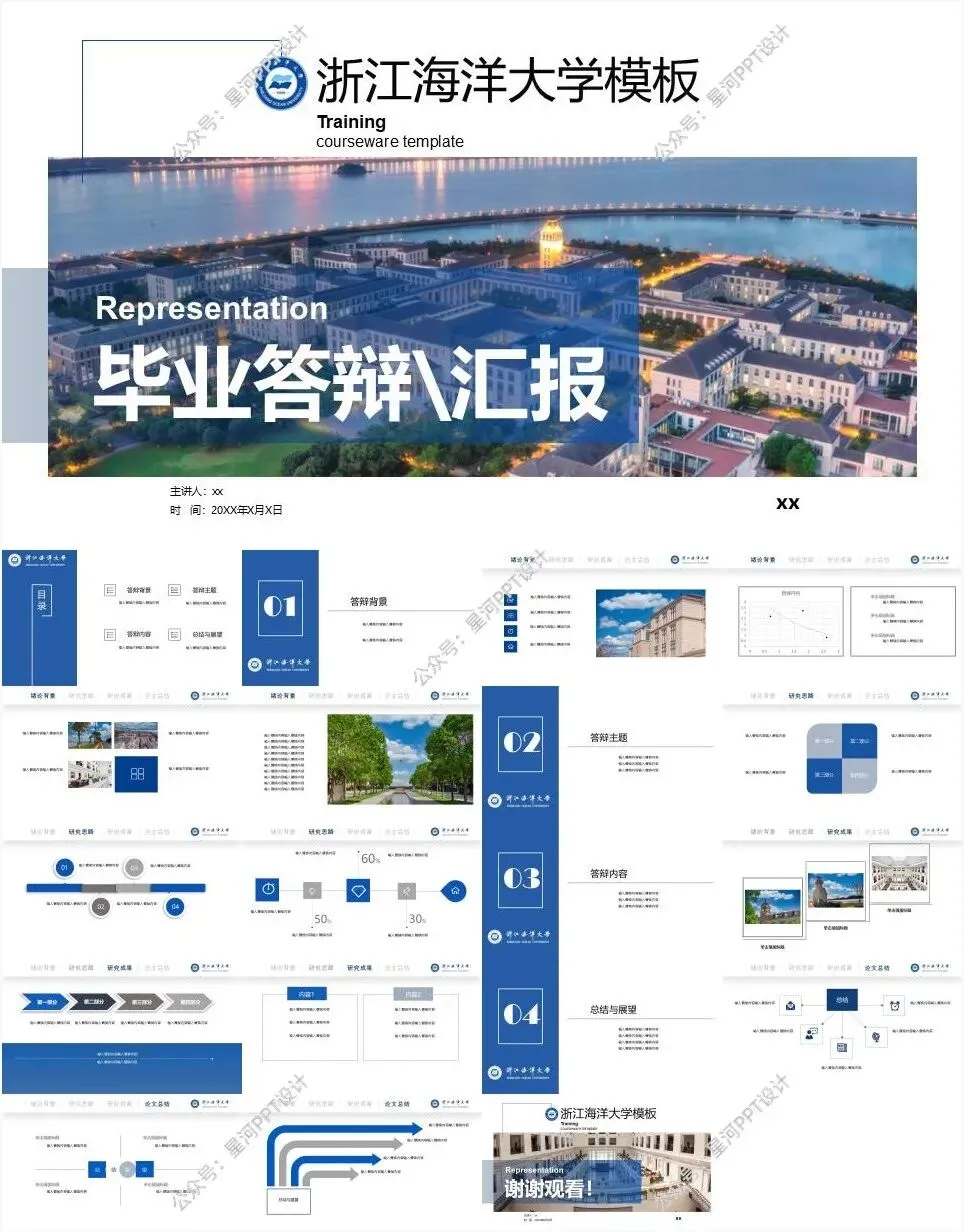Viewport: 964px width, 1232px height.
Task: Click the title 浙江海洋大学模板 on cover
Action: 508,81
